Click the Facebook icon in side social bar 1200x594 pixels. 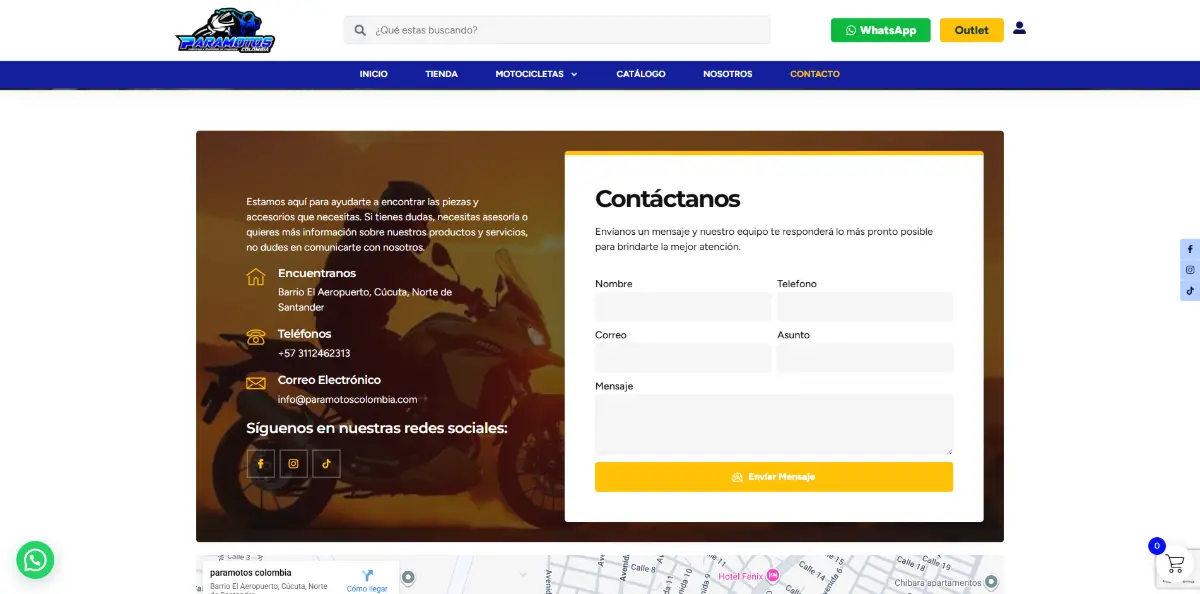[x=1190, y=248]
